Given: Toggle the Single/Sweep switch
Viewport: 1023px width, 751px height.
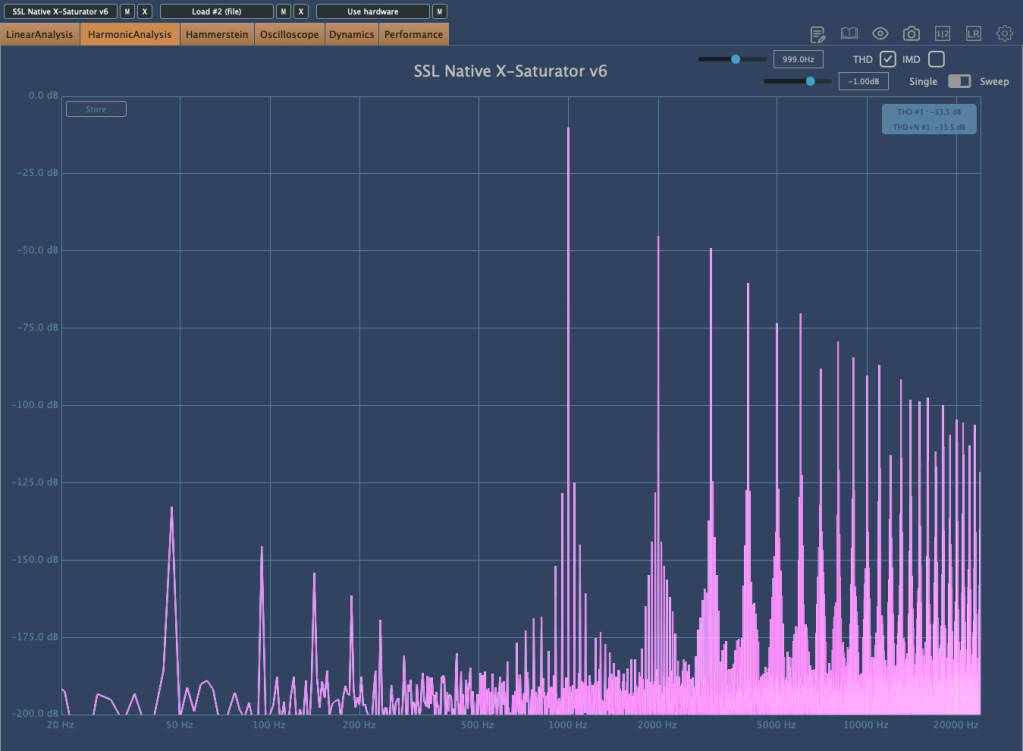Looking at the screenshot, I should click(959, 81).
